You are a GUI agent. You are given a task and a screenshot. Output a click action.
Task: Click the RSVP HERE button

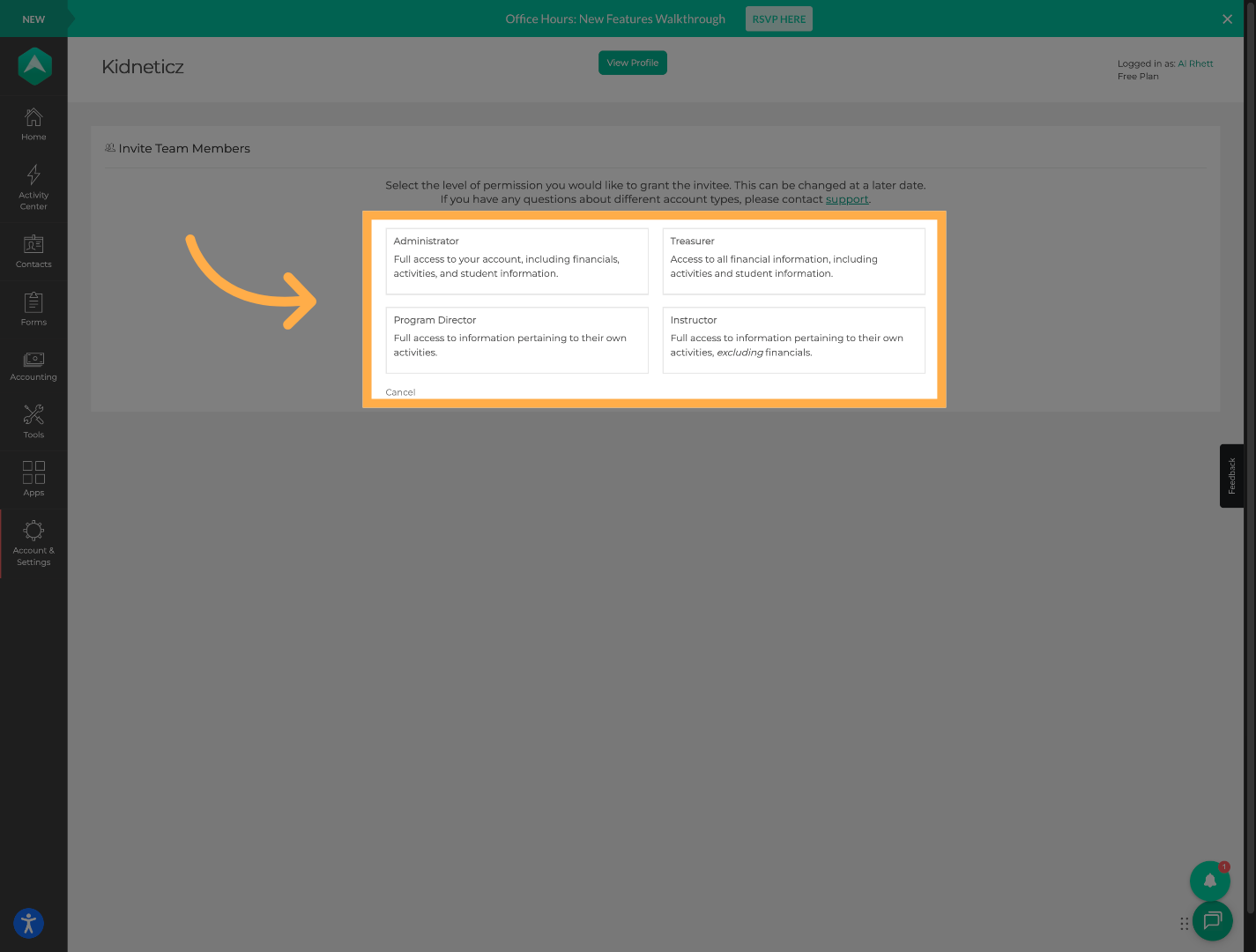pos(779,19)
